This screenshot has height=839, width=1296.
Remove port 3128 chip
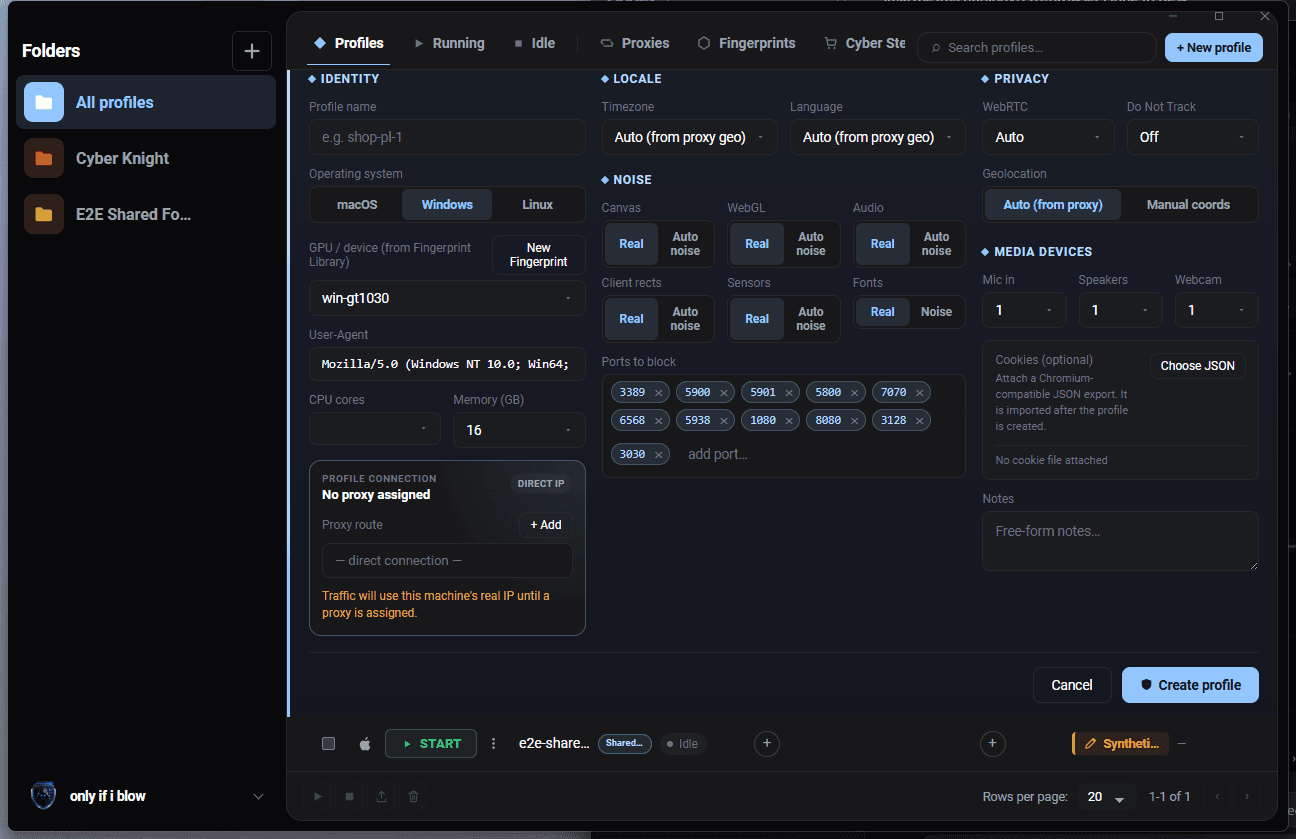tap(919, 421)
